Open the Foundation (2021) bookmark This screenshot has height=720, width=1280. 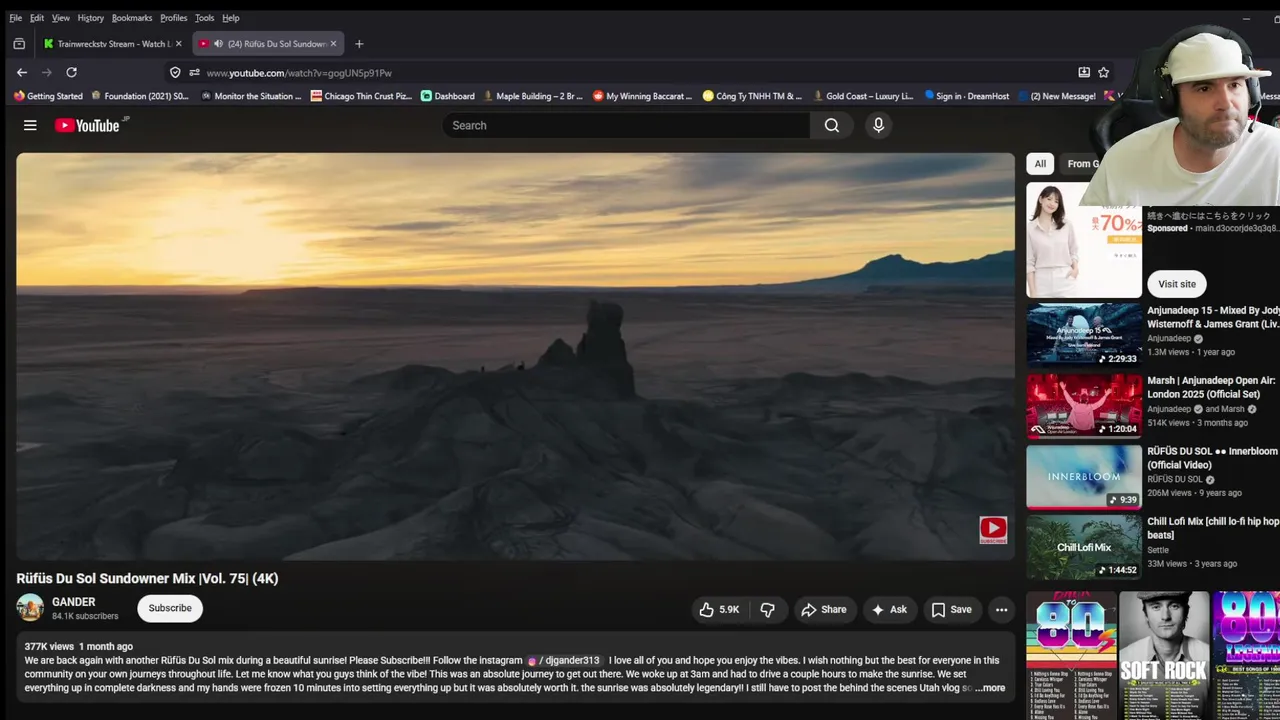(x=140, y=96)
